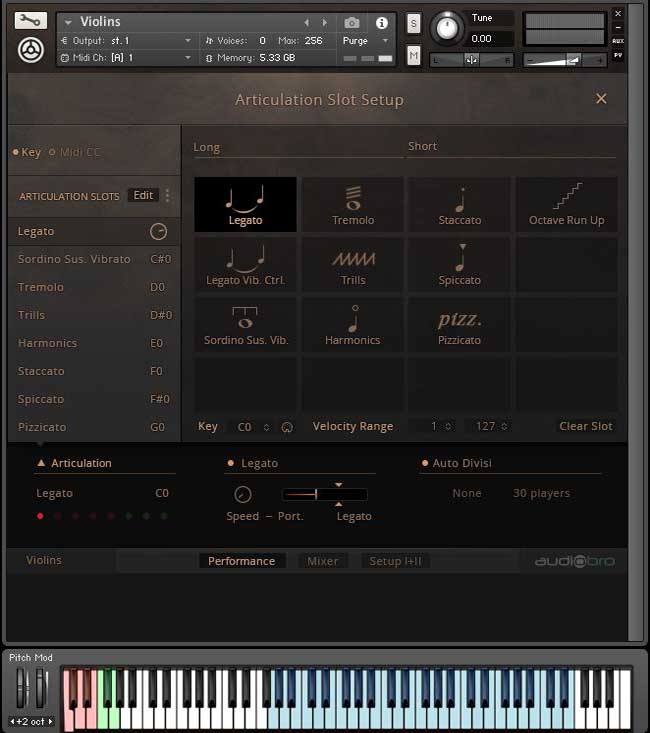The image size is (650, 733).
Task: Select the Trills D#0 slot
Action: point(94,316)
